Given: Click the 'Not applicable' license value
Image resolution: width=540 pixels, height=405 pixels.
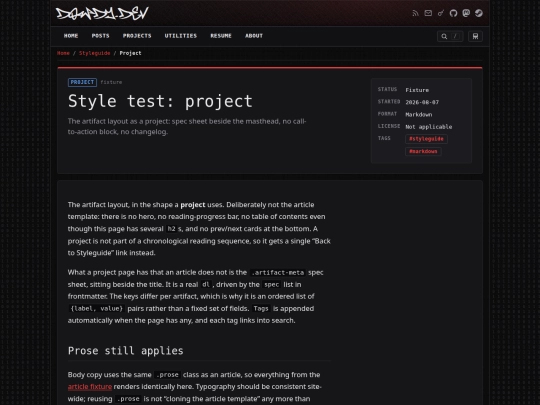Looking at the screenshot, I should pyautogui.click(x=429, y=127).
